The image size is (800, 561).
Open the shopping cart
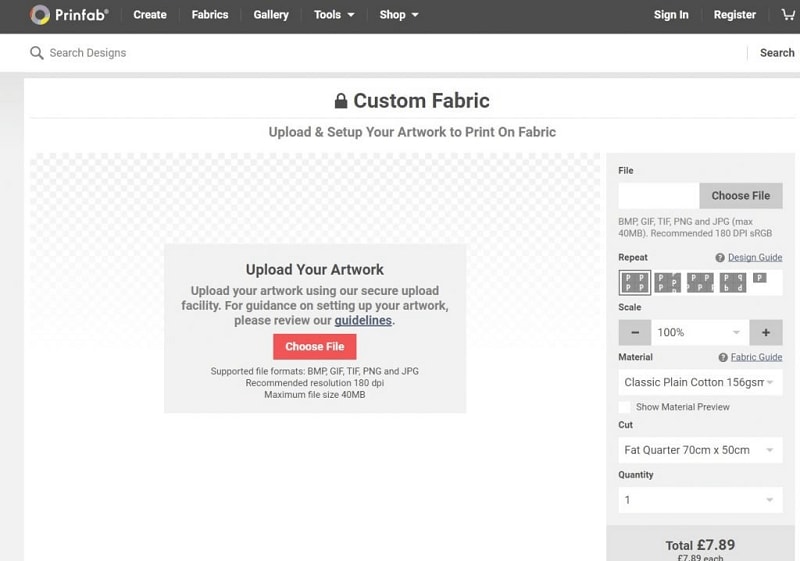pyautogui.click(x=788, y=15)
